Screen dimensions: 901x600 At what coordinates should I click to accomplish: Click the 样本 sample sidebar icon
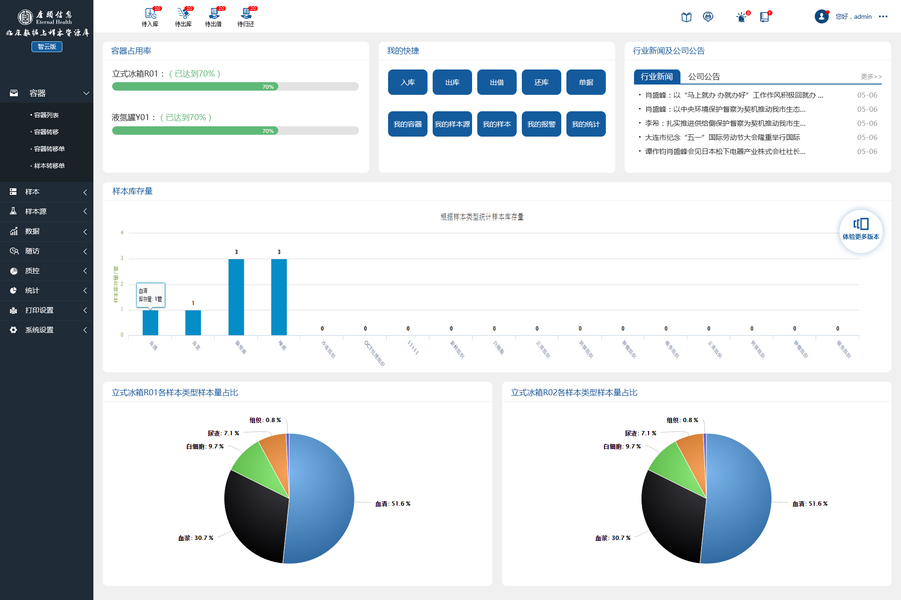pos(14,192)
